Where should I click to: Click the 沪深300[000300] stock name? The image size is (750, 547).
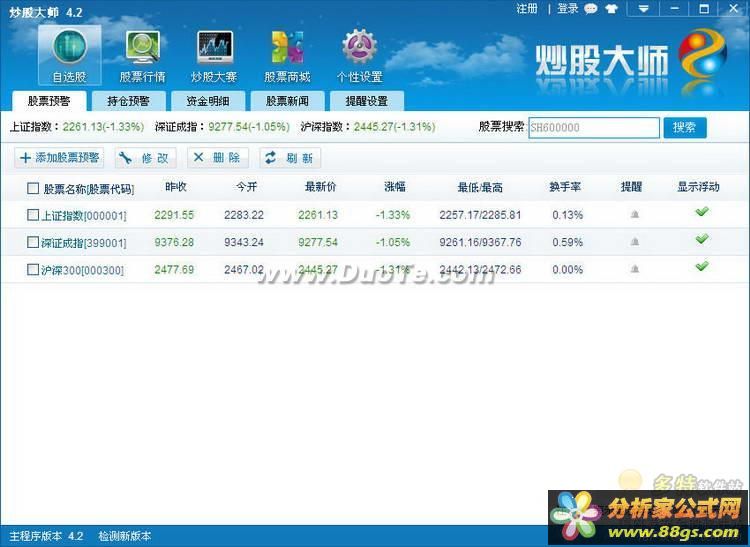click(82, 270)
